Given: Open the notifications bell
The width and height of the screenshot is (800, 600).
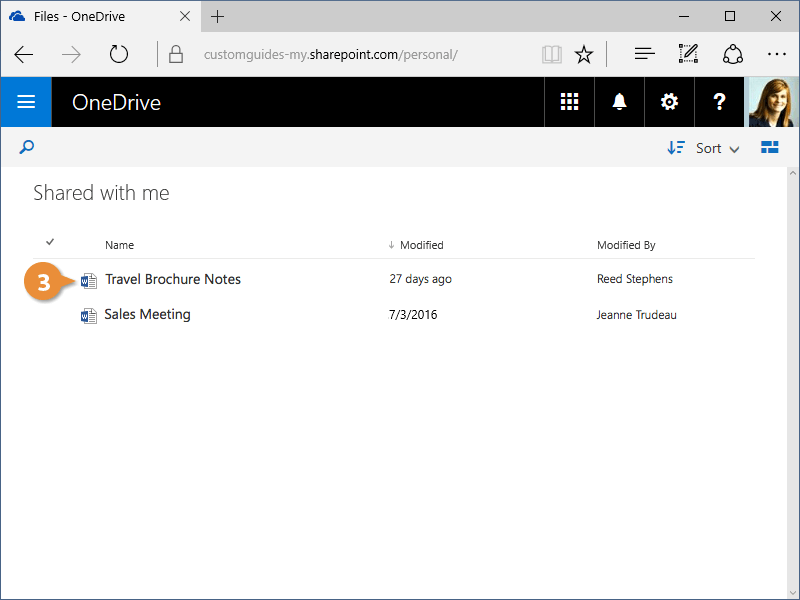Looking at the screenshot, I should click(x=619, y=102).
